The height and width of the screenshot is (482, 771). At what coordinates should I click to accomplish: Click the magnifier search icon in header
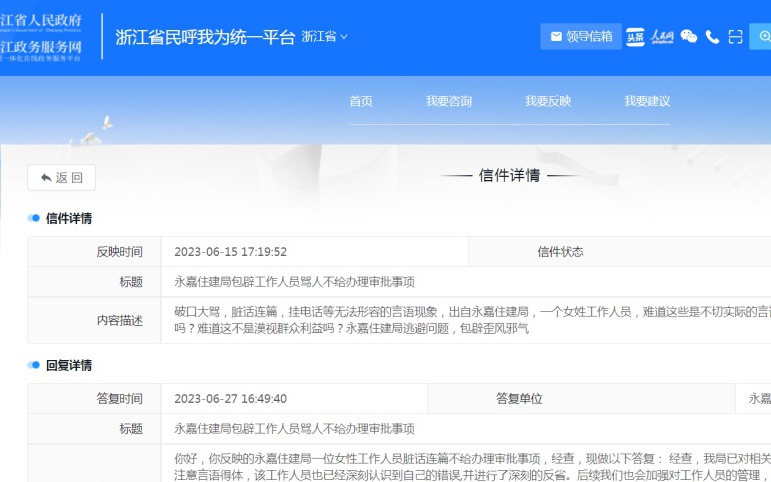pyautogui.click(x=763, y=37)
